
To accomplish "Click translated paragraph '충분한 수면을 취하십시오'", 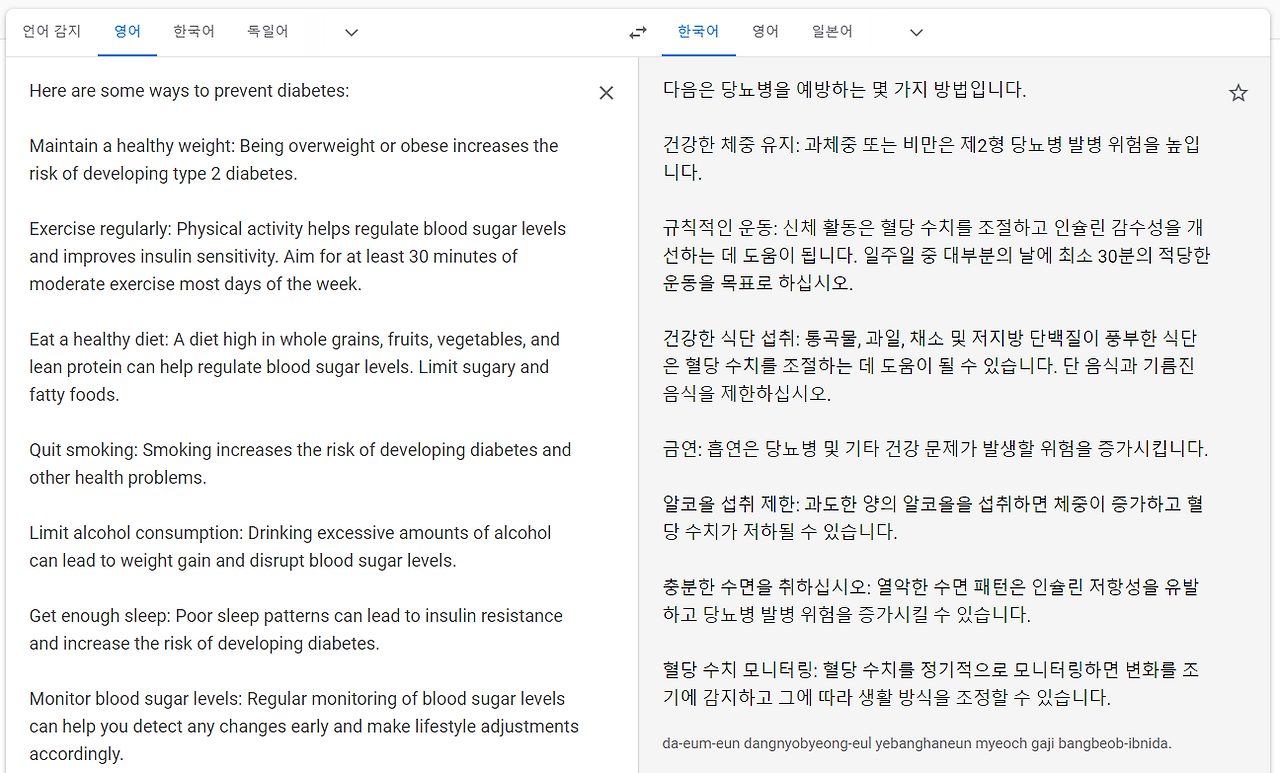I will pyautogui.click(x=931, y=601).
